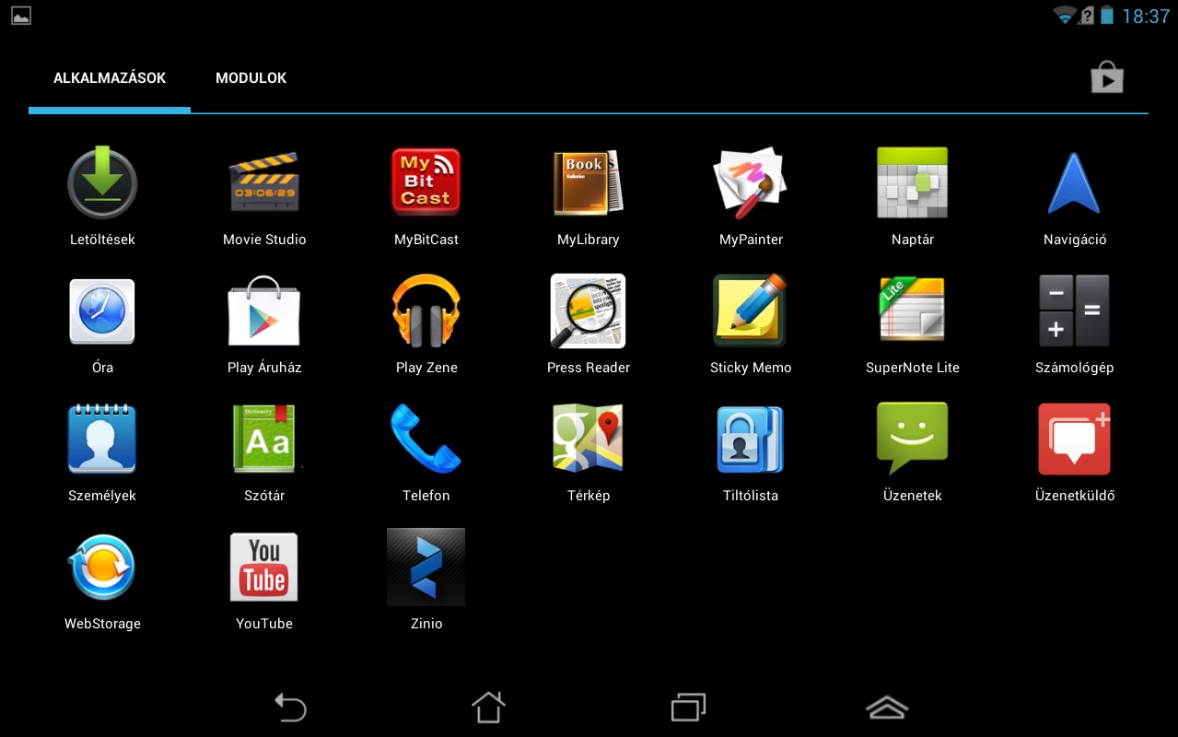
Task: Open the MyBitCast app
Action: [426, 182]
